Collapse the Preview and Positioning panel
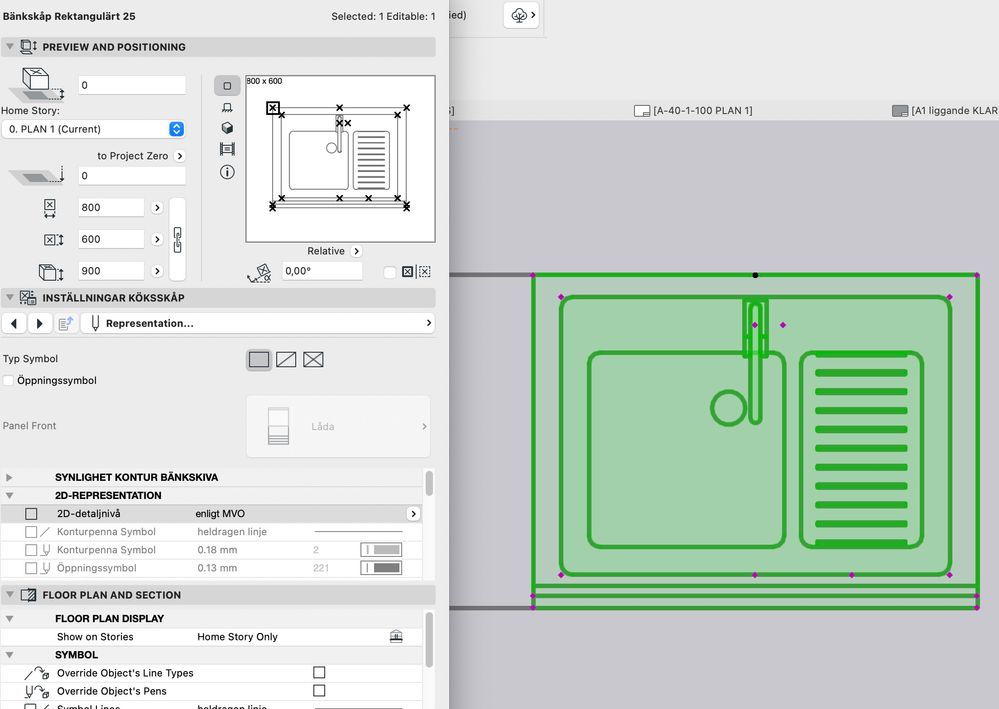The image size is (999, 709). [x=10, y=47]
